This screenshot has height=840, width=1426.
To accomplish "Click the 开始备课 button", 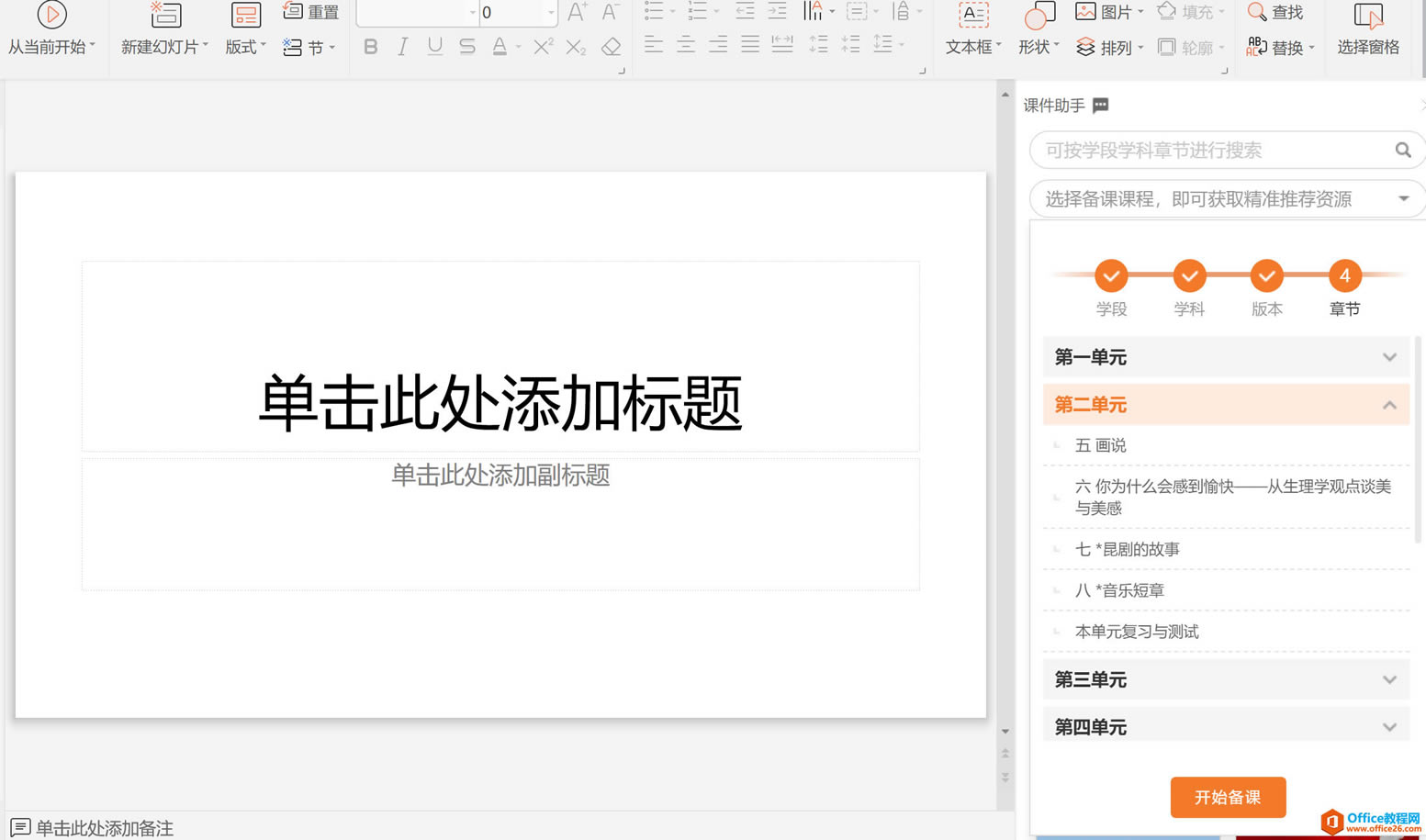I will 1227,797.
